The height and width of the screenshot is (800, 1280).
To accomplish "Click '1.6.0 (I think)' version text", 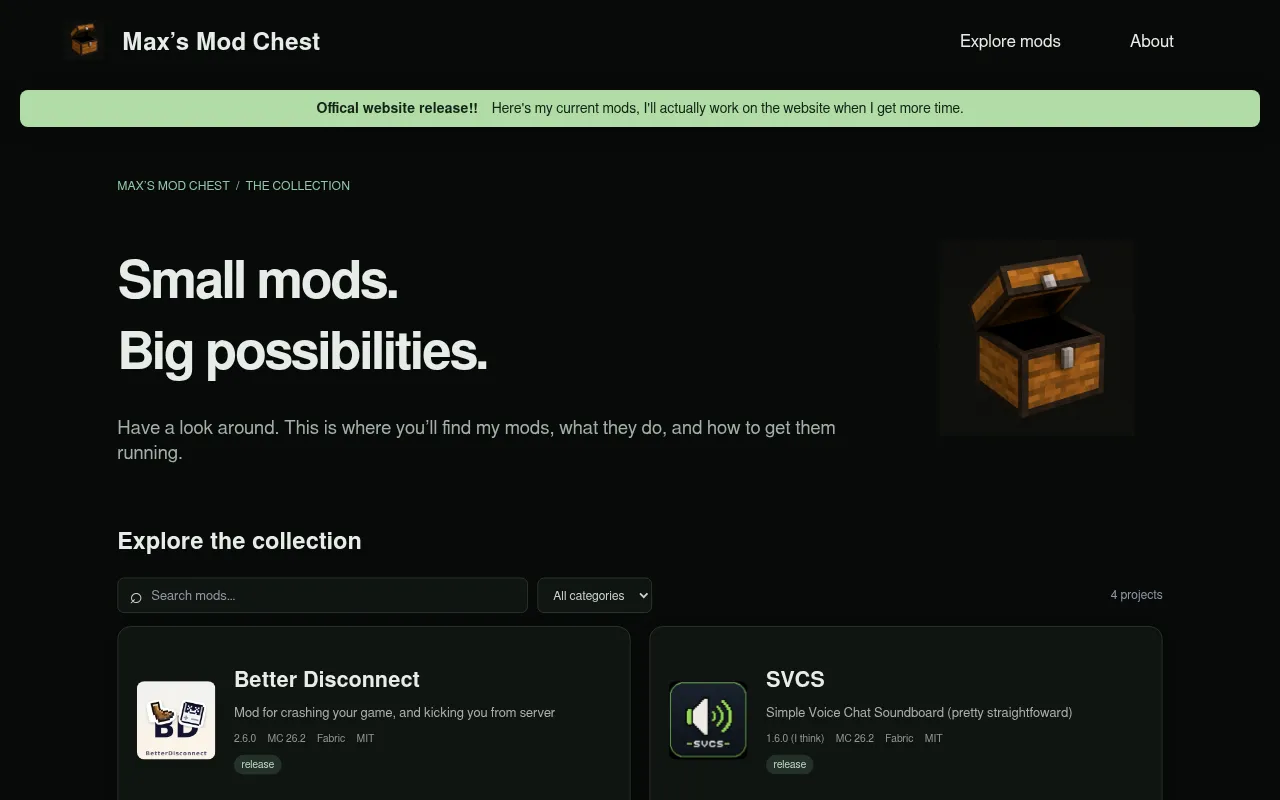I will click(795, 738).
